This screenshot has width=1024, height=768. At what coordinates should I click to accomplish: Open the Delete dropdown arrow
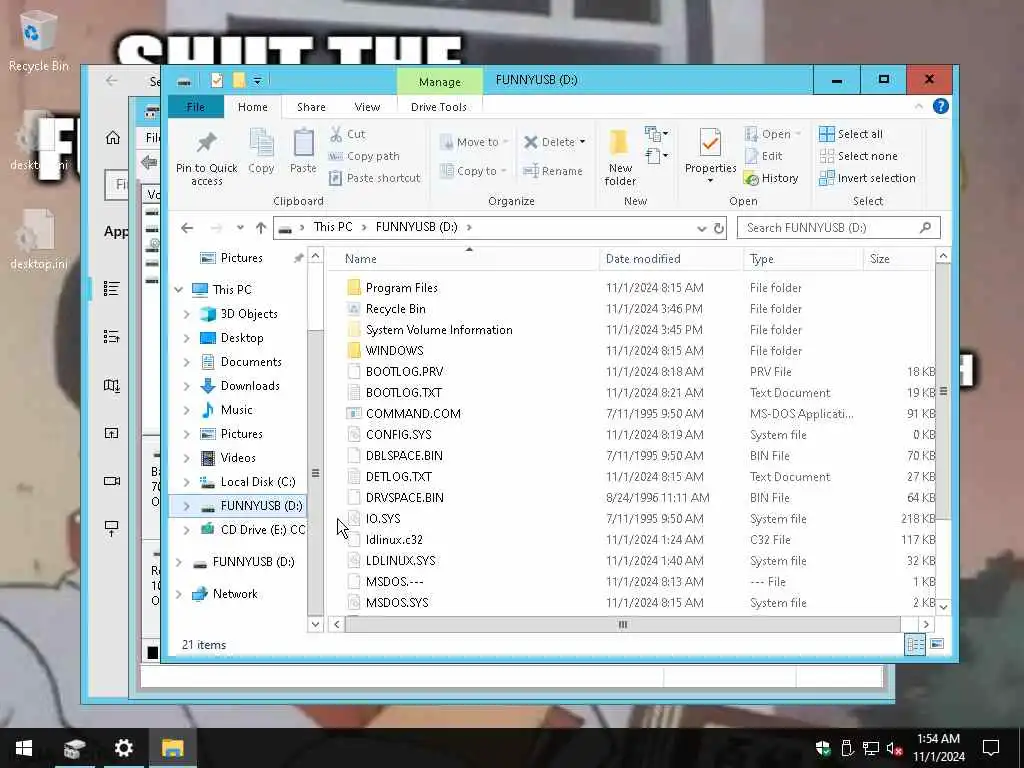(x=582, y=142)
